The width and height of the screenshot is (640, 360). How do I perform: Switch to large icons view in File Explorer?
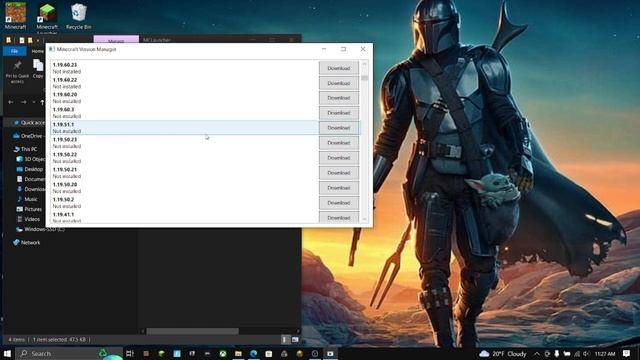[x=295, y=340]
